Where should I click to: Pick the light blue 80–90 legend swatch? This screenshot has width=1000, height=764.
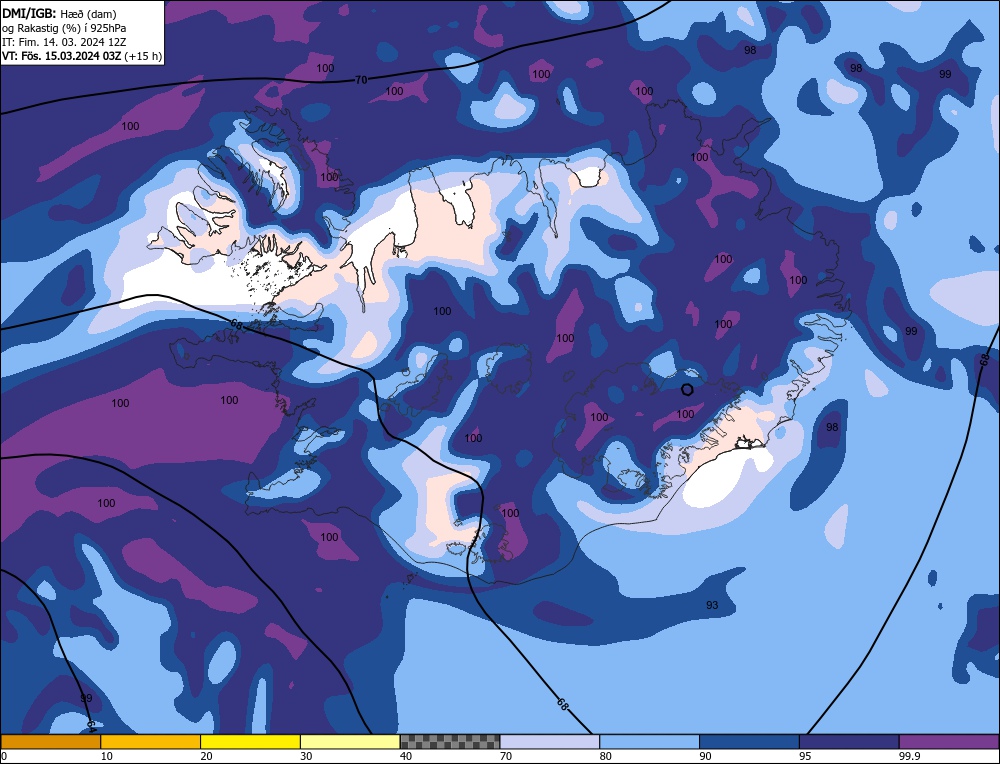click(x=650, y=742)
